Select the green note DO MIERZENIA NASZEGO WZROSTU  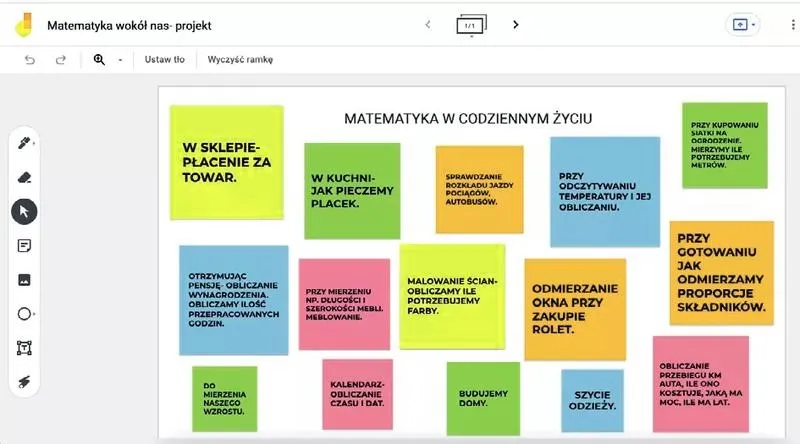[x=224, y=399]
